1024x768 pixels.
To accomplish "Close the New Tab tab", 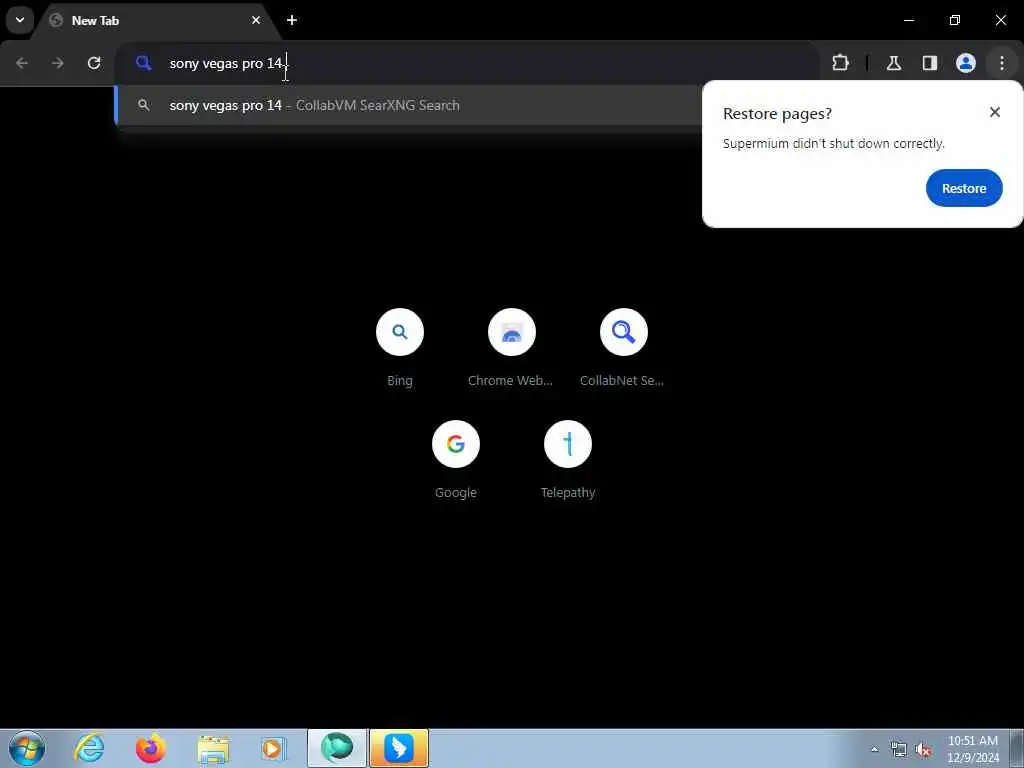I will coord(256,20).
